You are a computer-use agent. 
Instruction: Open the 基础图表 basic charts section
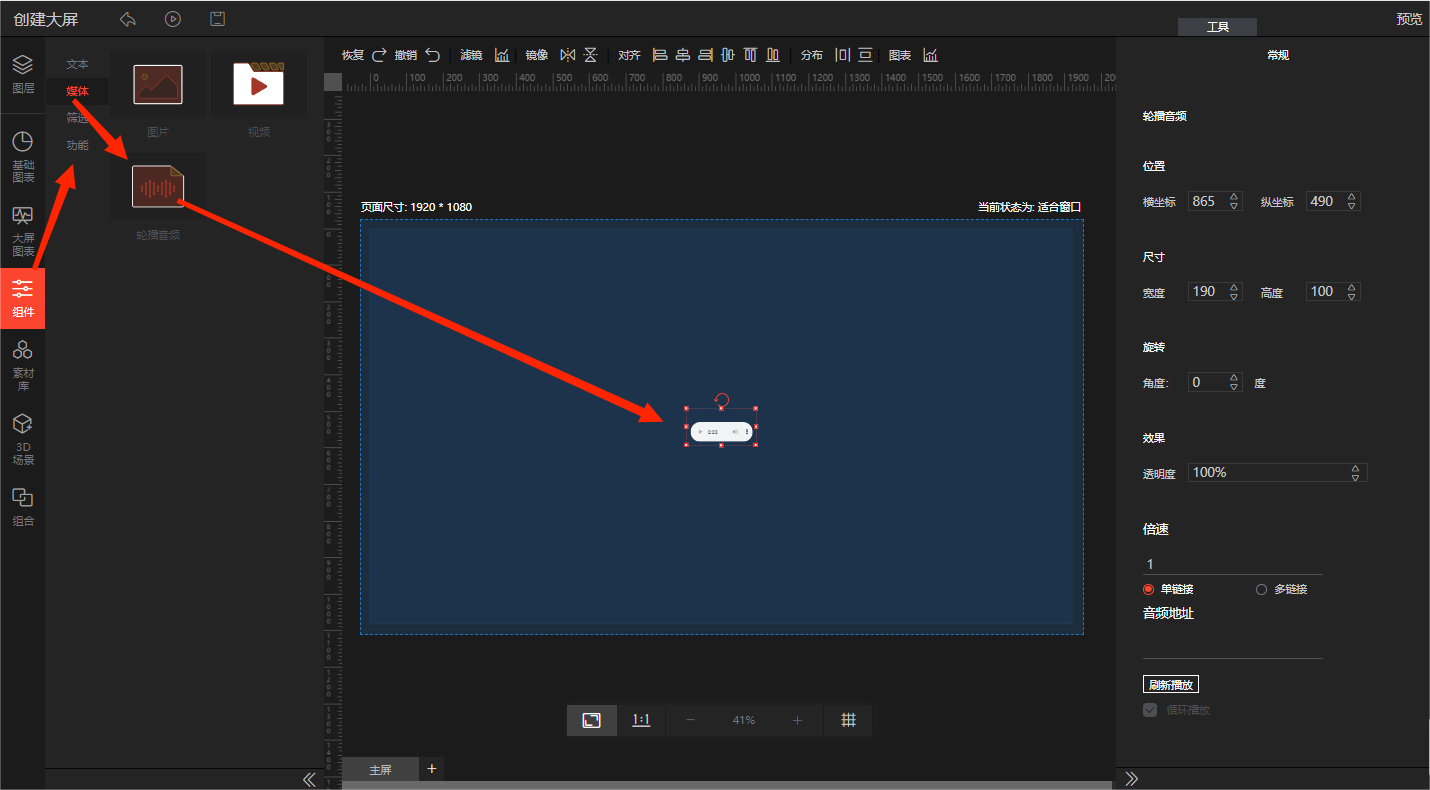pos(22,156)
